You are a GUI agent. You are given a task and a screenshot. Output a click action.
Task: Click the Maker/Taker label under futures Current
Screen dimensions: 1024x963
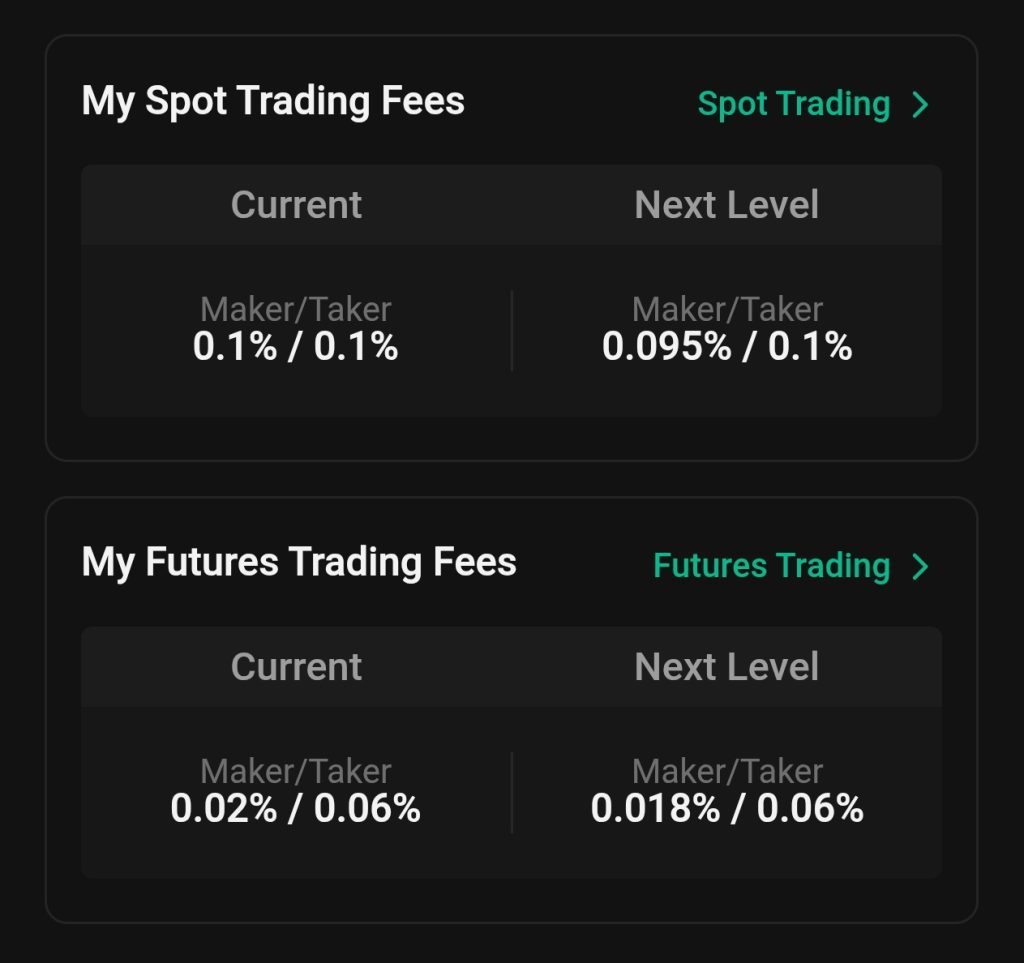tap(296, 771)
